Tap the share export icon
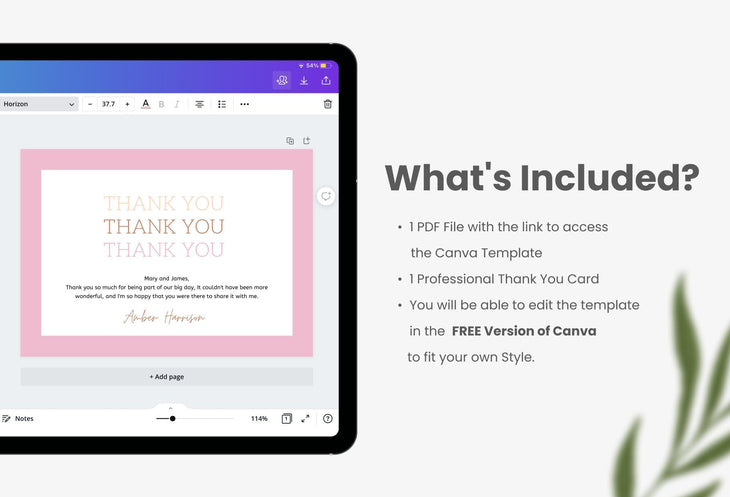Screen dimensions: 730x497 pyautogui.click(x=326, y=80)
